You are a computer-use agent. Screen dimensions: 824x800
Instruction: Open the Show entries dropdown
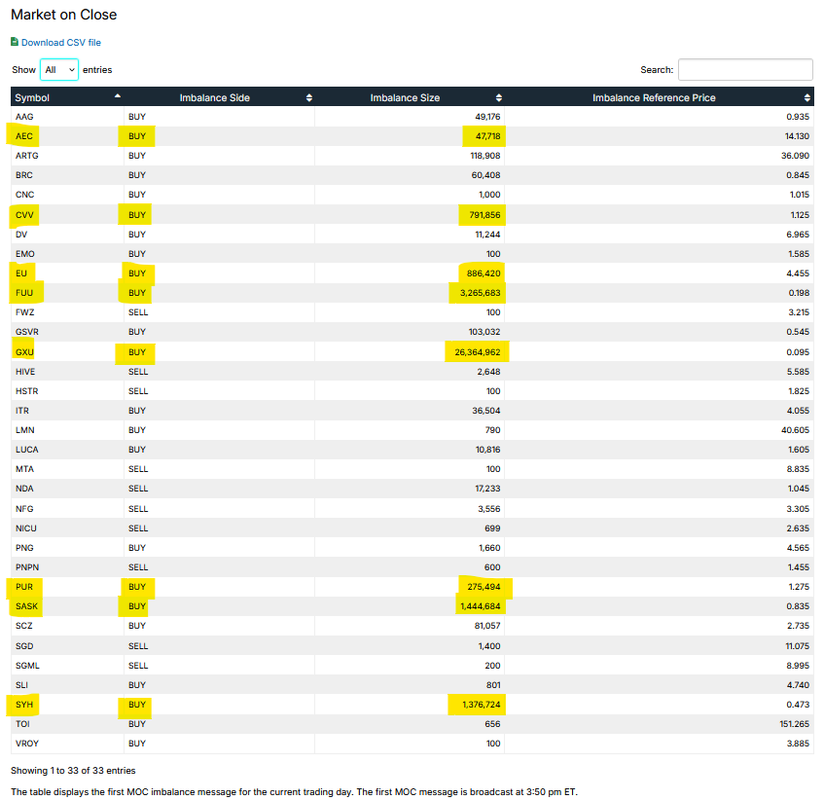point(59,70)
